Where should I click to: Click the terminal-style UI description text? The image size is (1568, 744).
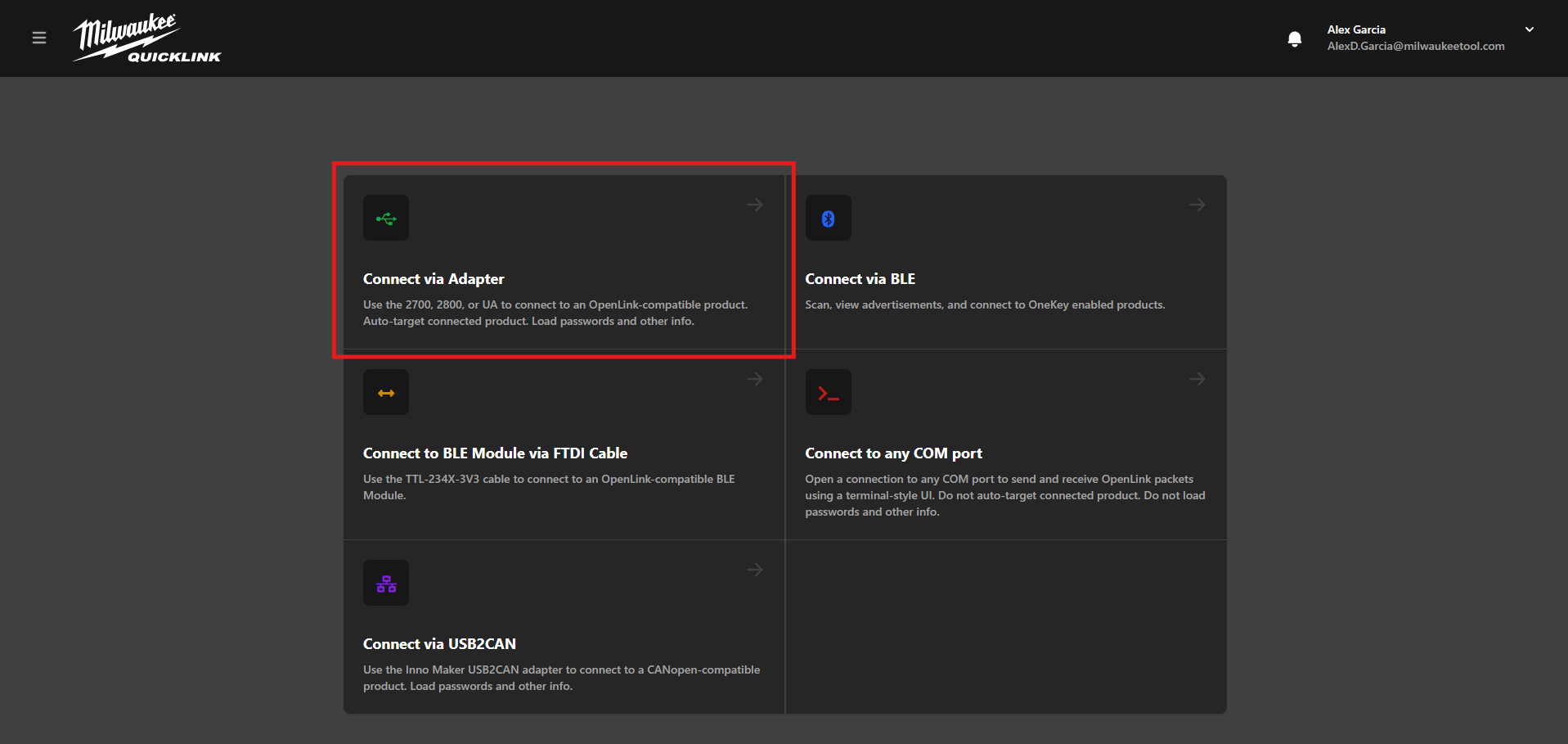click(1004, 495)
